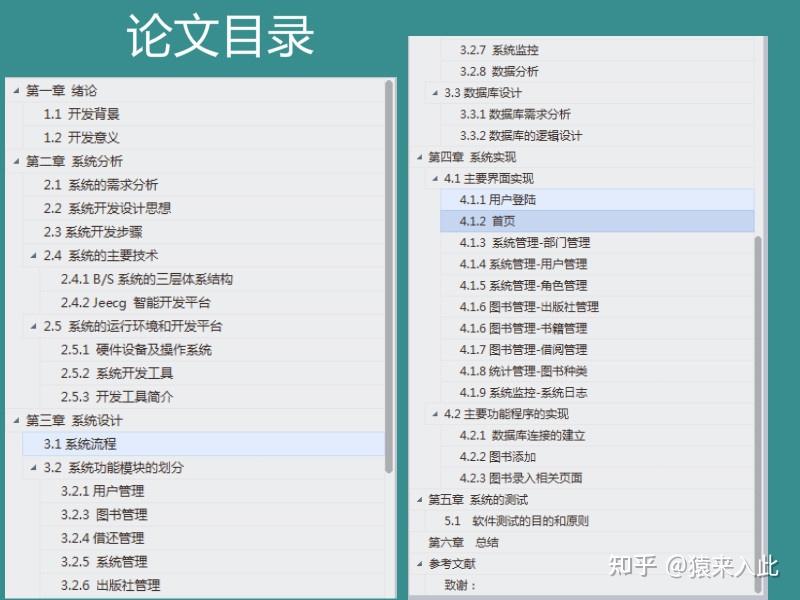This screenshot has height=600, width=800.
Task: Go to 4.2.1 数据库连接的建立
Action: [x=522, y=435]
